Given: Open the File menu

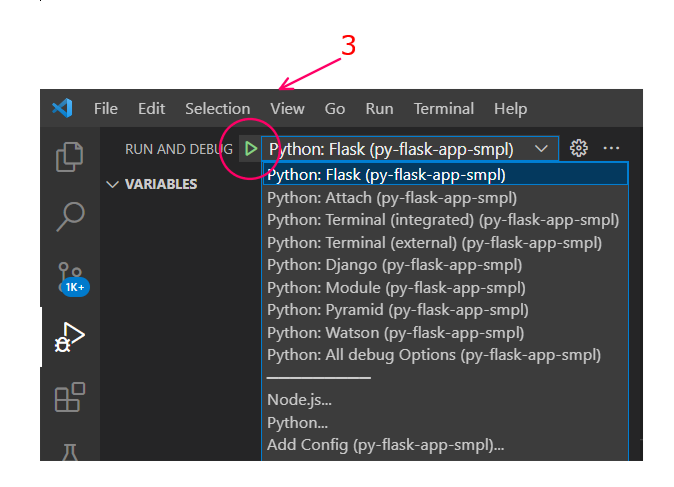Looking at the screenshot, I should (105, 108).
